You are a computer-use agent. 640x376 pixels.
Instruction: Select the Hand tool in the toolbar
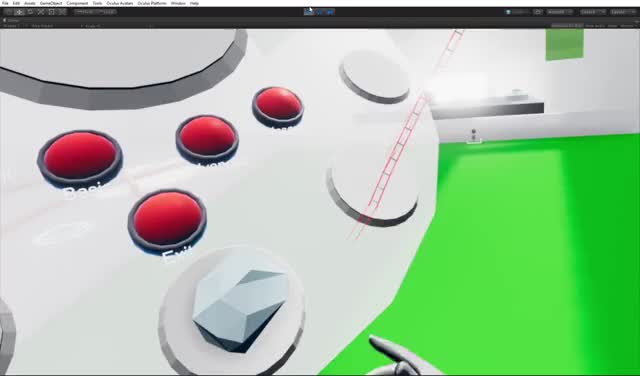[9, 12]
